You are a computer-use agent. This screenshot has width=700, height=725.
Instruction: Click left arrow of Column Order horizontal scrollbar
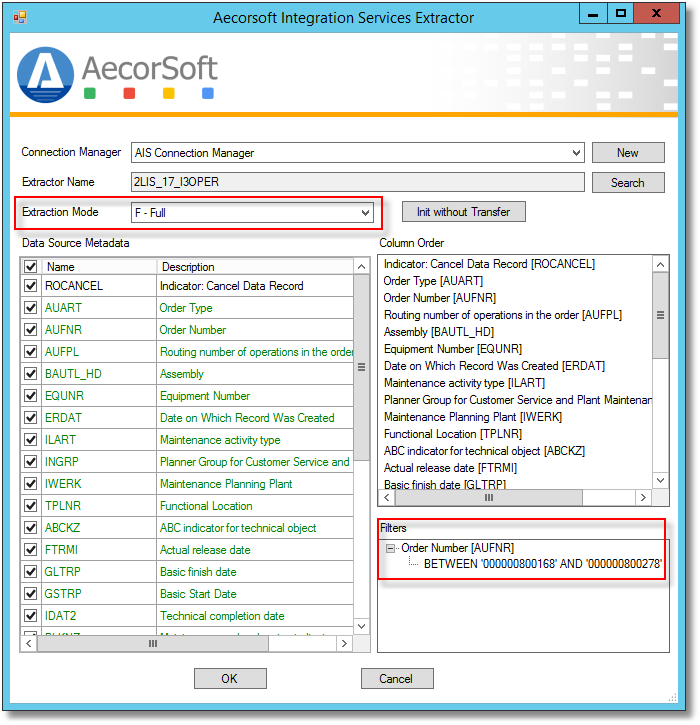(x=387, y=498)
